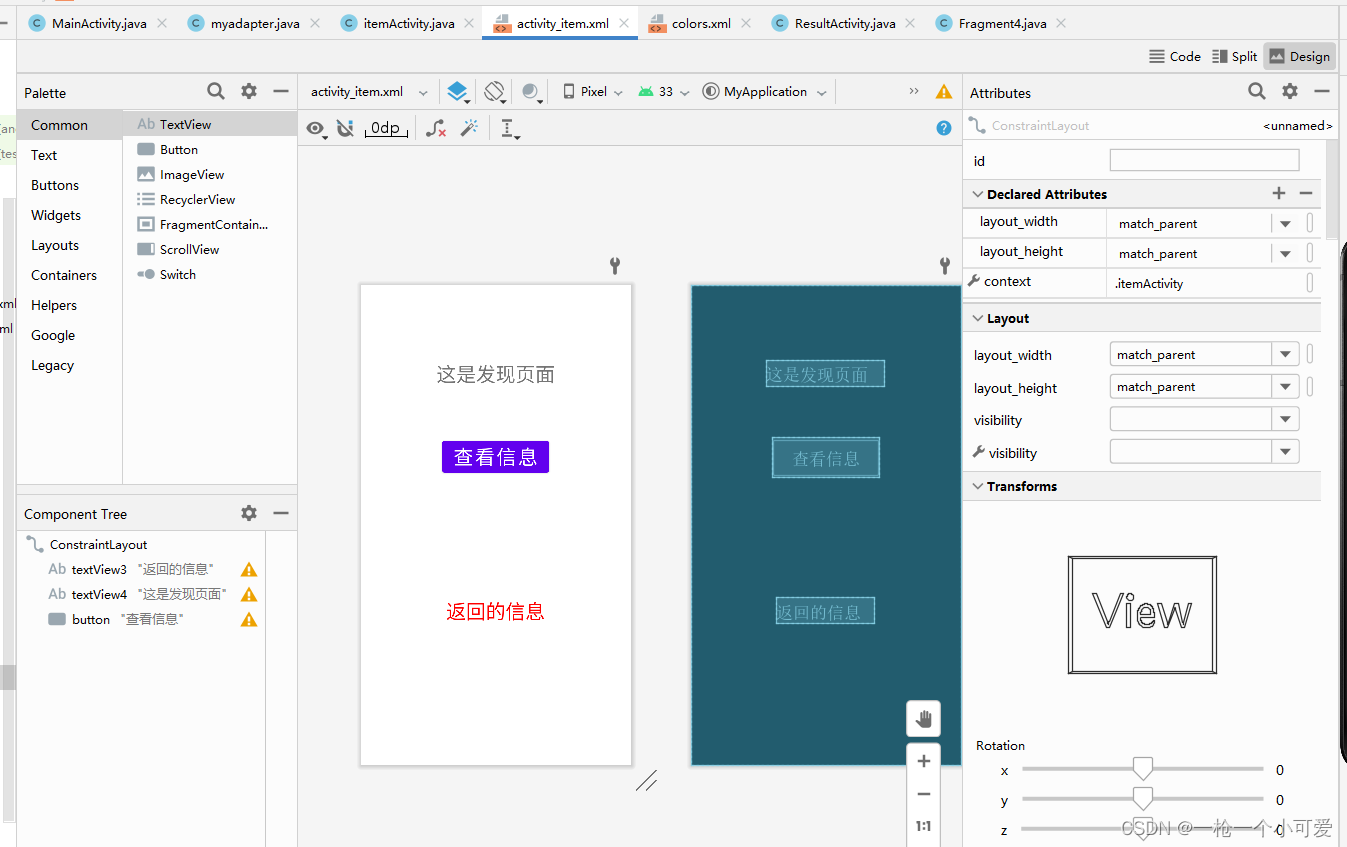Select Split view mode
This screenshot has width=1347, height=847.
1234,56
